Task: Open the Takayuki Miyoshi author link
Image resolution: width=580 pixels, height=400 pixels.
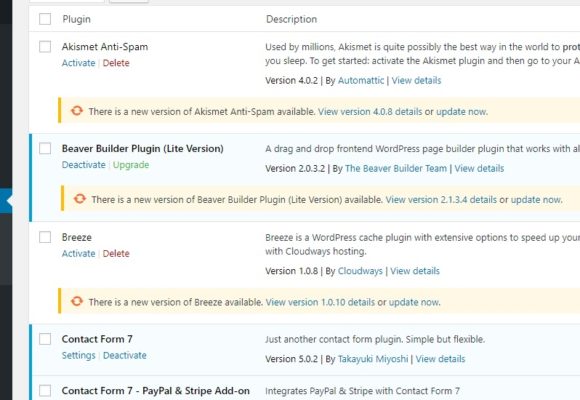Action: (373, 359)
